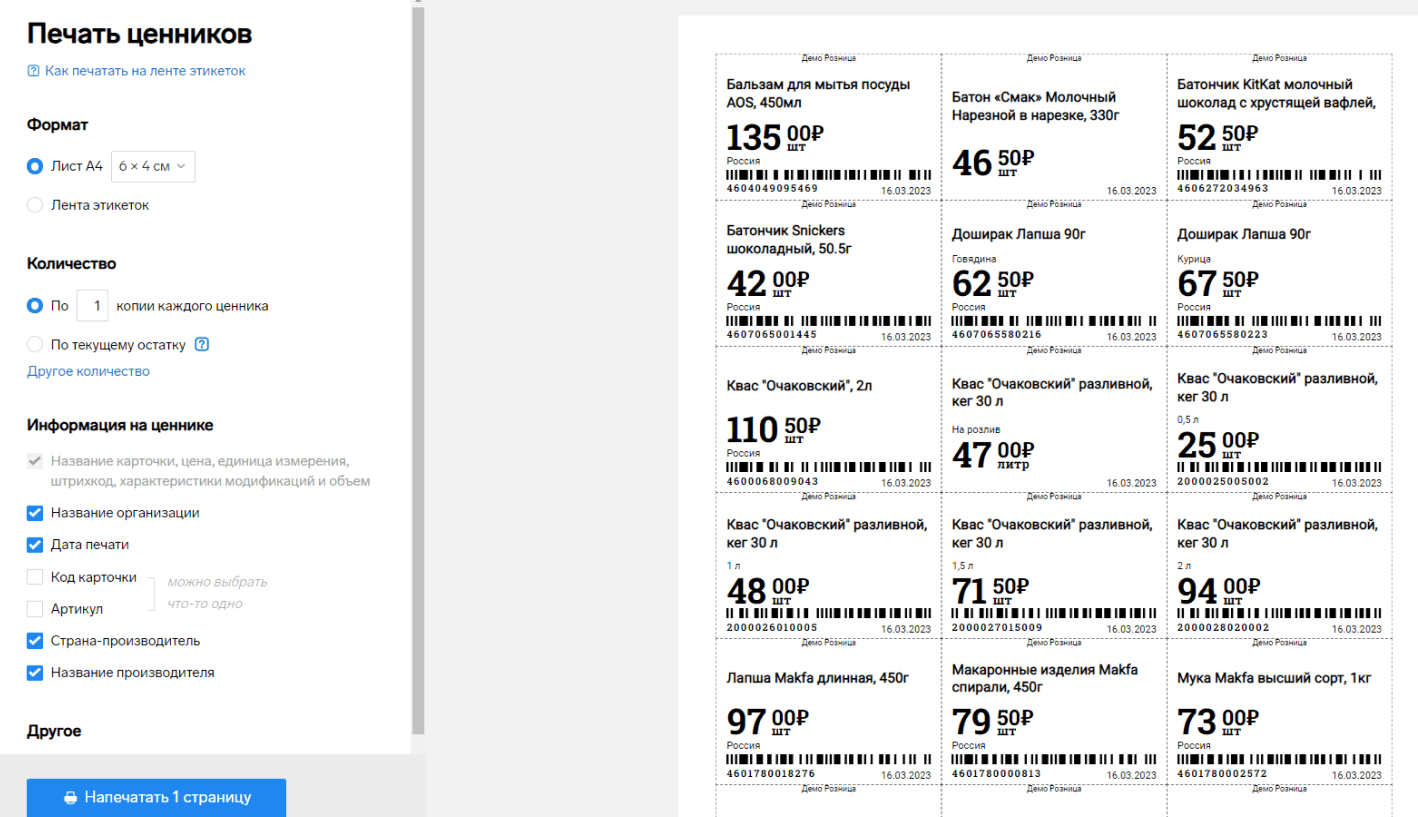
Task: Click the kvass 2 л label priced 94
Action: (1280, 564)
